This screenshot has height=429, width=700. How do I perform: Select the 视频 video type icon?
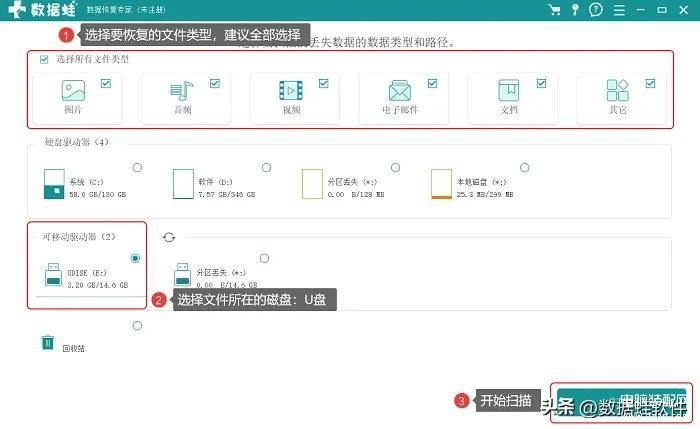click(291, 90)
